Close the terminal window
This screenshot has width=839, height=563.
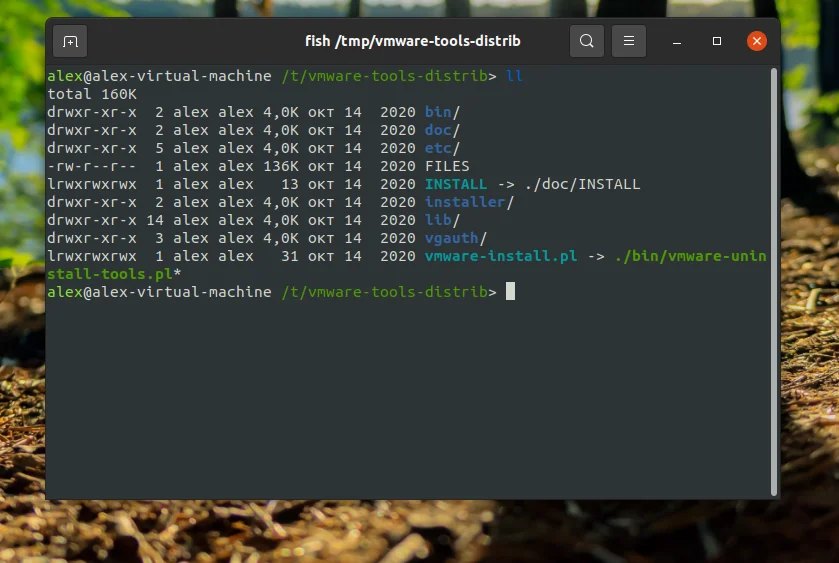757,41
